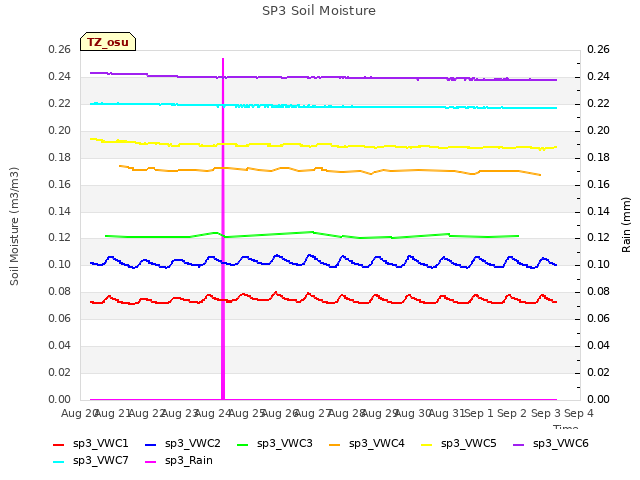Click the sp3_VWC4 legend label
Image resolution: width=640 pixels, height=480 pixels.
(376, 444)
